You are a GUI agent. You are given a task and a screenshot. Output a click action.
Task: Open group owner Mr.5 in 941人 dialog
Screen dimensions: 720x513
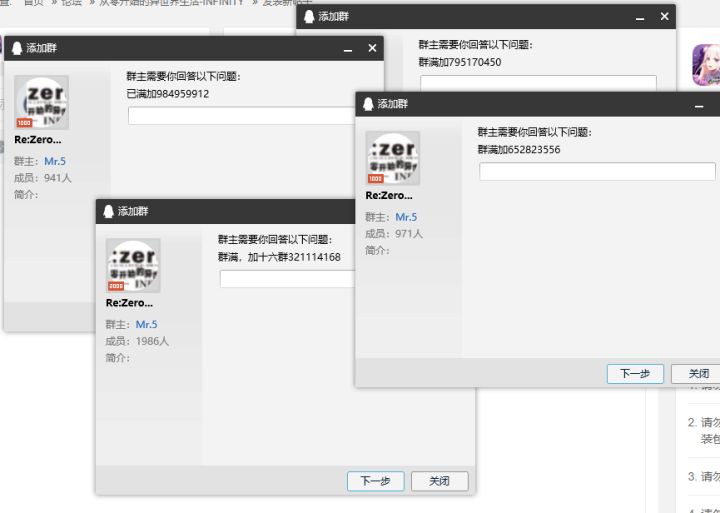coord(55,161)
